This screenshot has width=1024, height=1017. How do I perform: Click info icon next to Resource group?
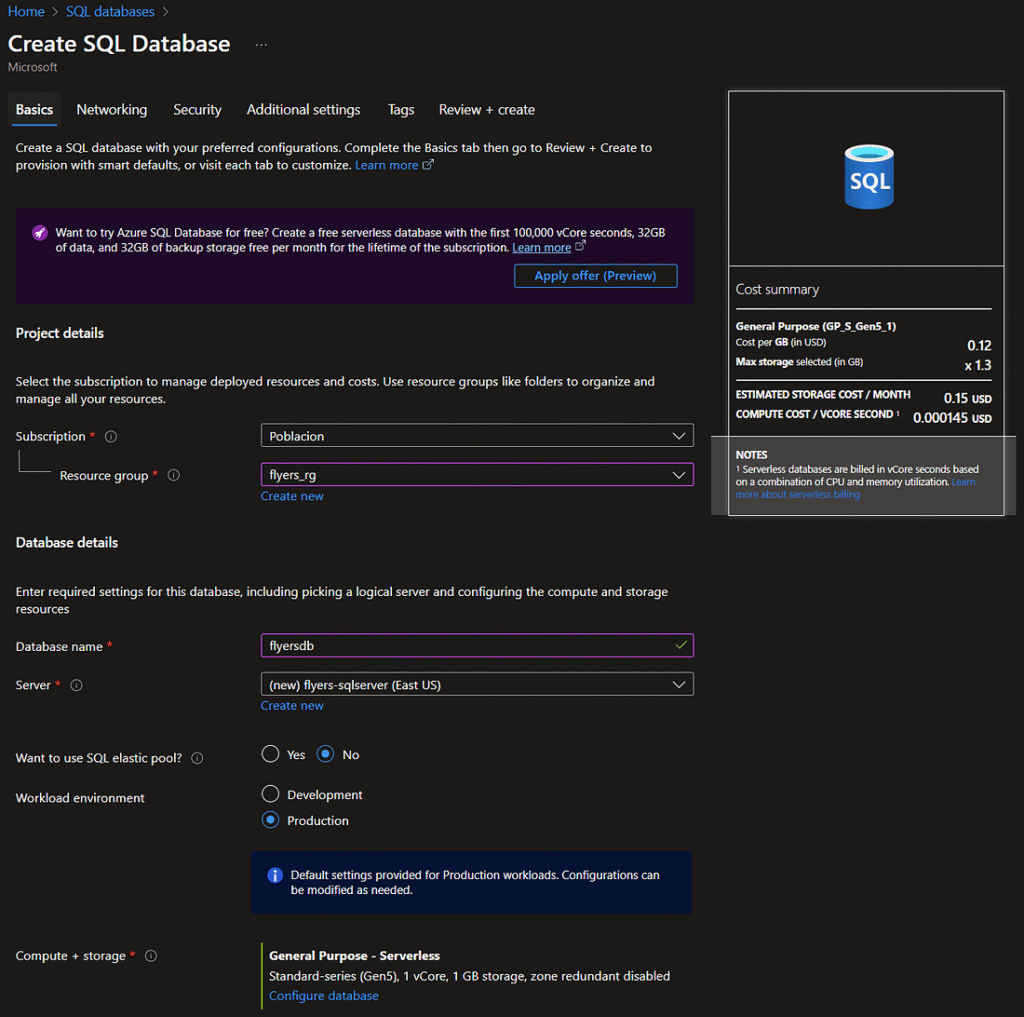click(174, 475)
